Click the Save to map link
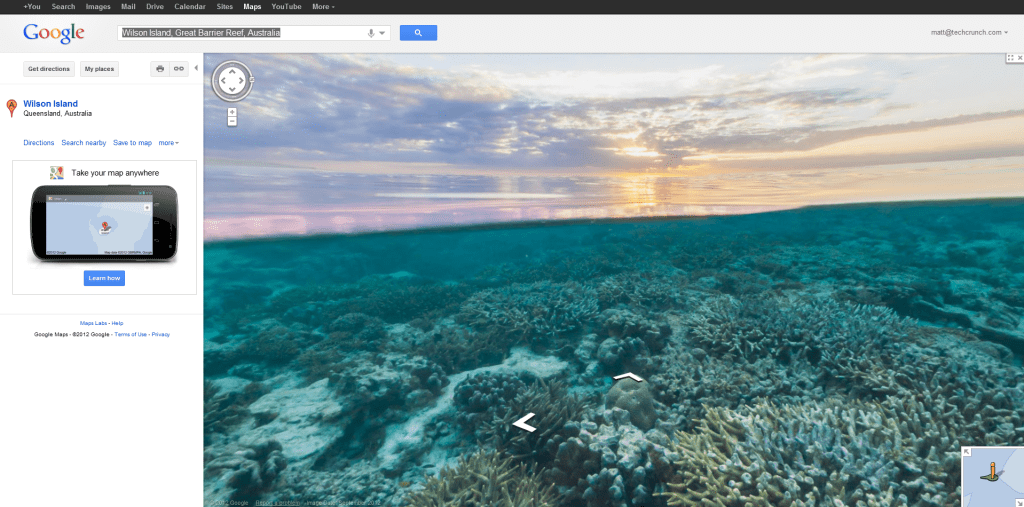Image resolution: width=1024 pixels, height=507 pixels. (x=132, y=142)
